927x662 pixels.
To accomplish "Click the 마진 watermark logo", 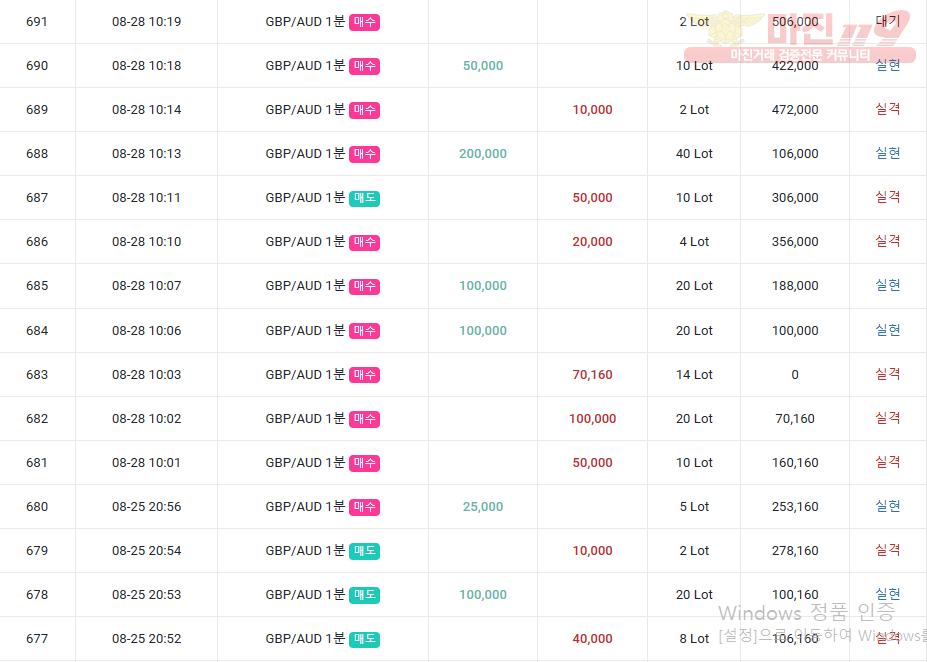I will tap(812, 36).
